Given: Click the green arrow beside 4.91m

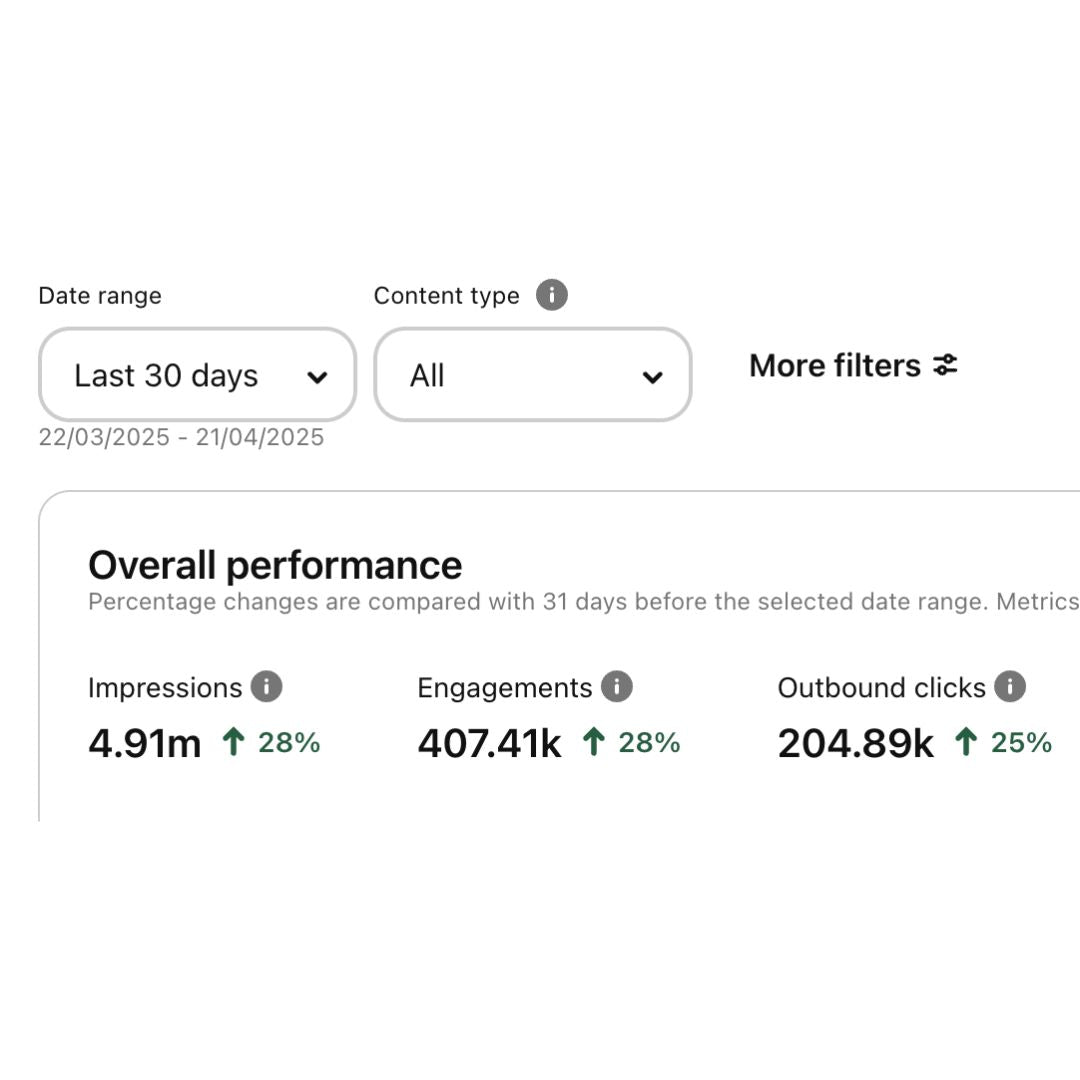Looking at the screenshot, I should pyautogui.click(x=233, y=742).
